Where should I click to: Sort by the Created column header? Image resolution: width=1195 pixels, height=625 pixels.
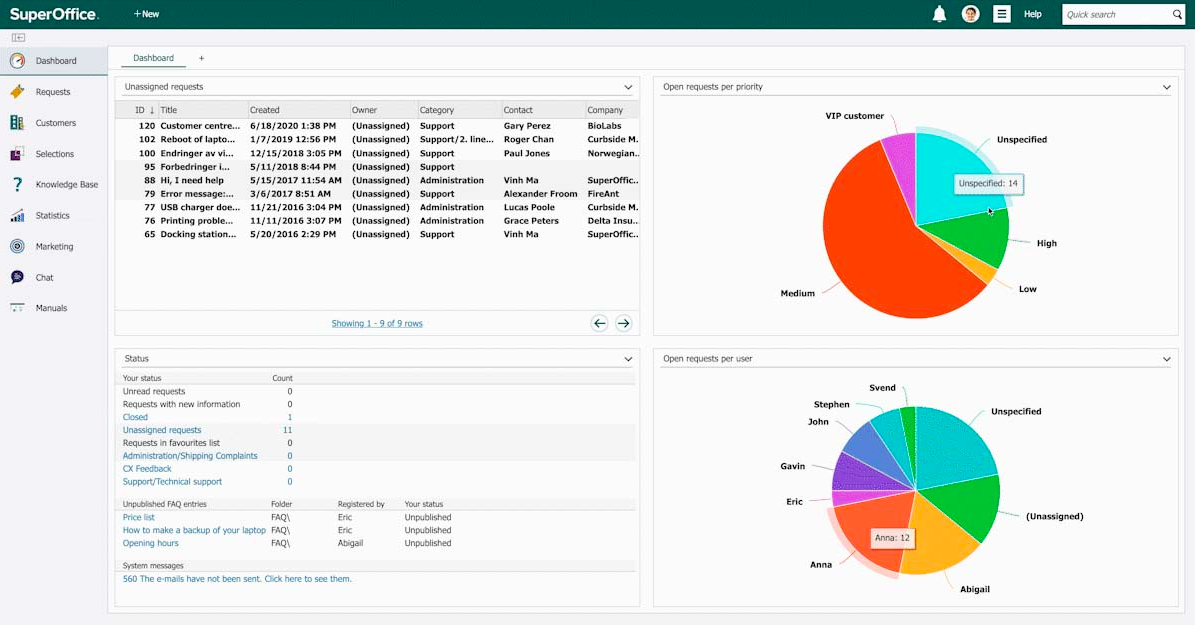(264, 111)
